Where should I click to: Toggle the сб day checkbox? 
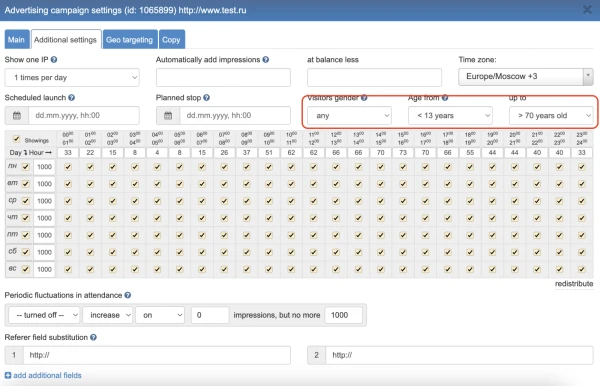point(26,252)
